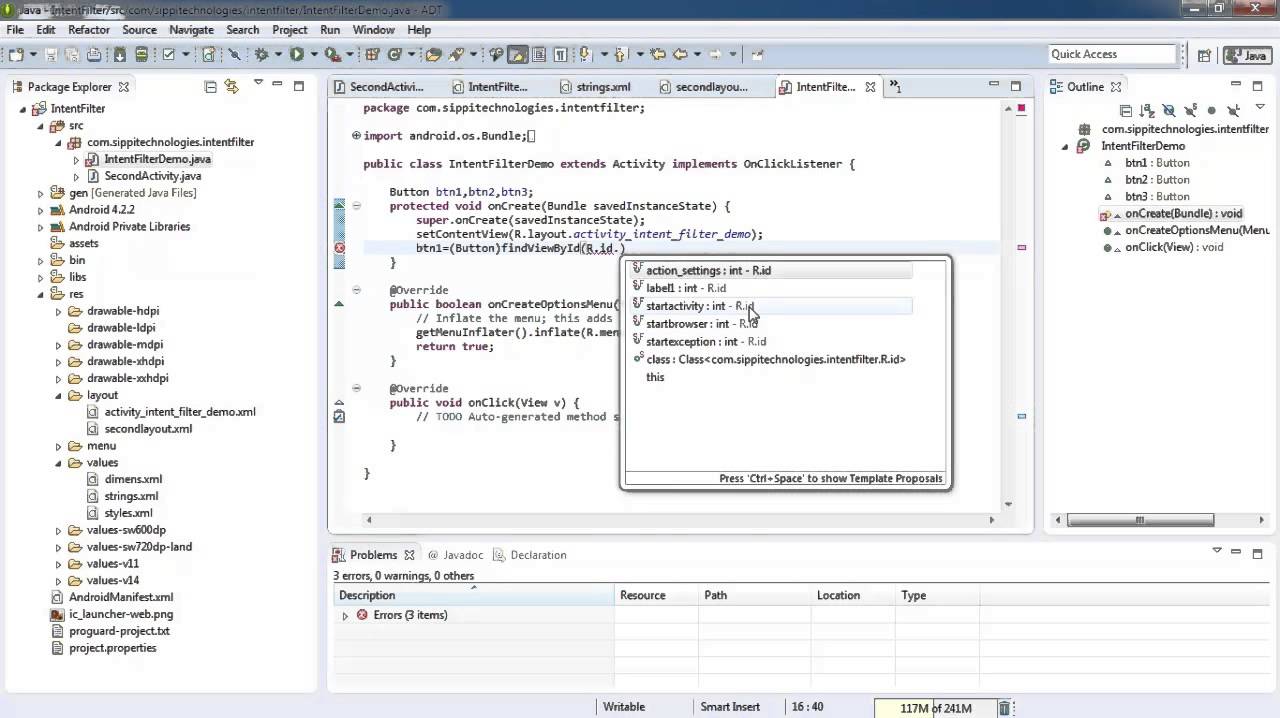
Task: Open the Android SDK Manager icon
Action: coord(119,55)
